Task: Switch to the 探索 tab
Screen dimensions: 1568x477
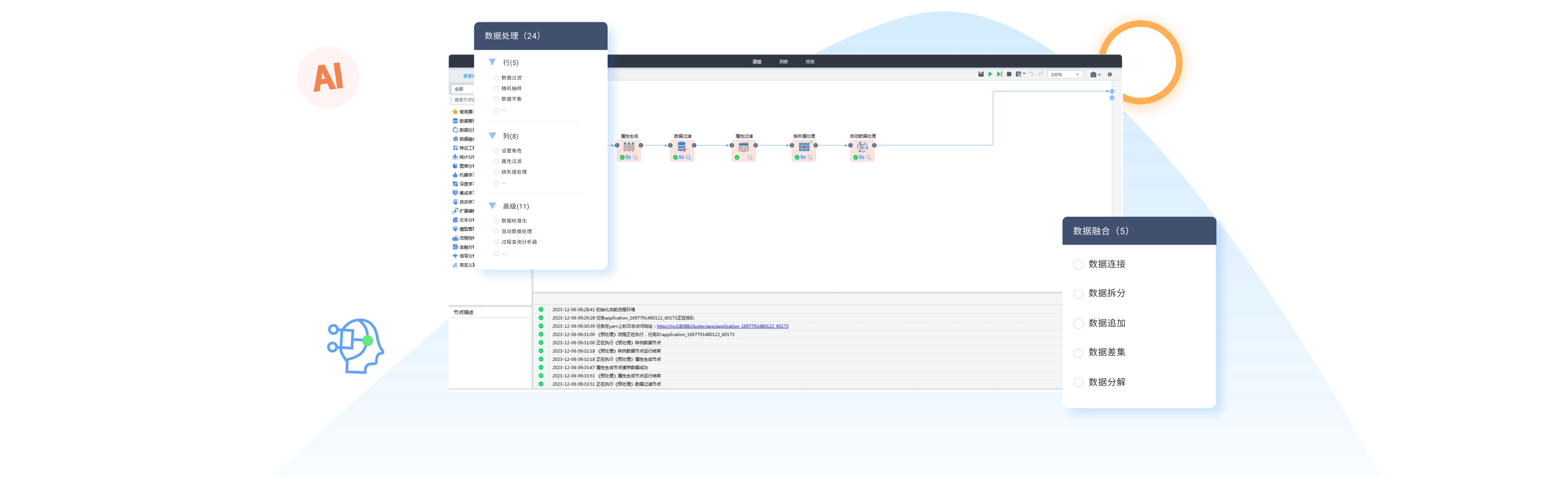Action: coord(810,62)
